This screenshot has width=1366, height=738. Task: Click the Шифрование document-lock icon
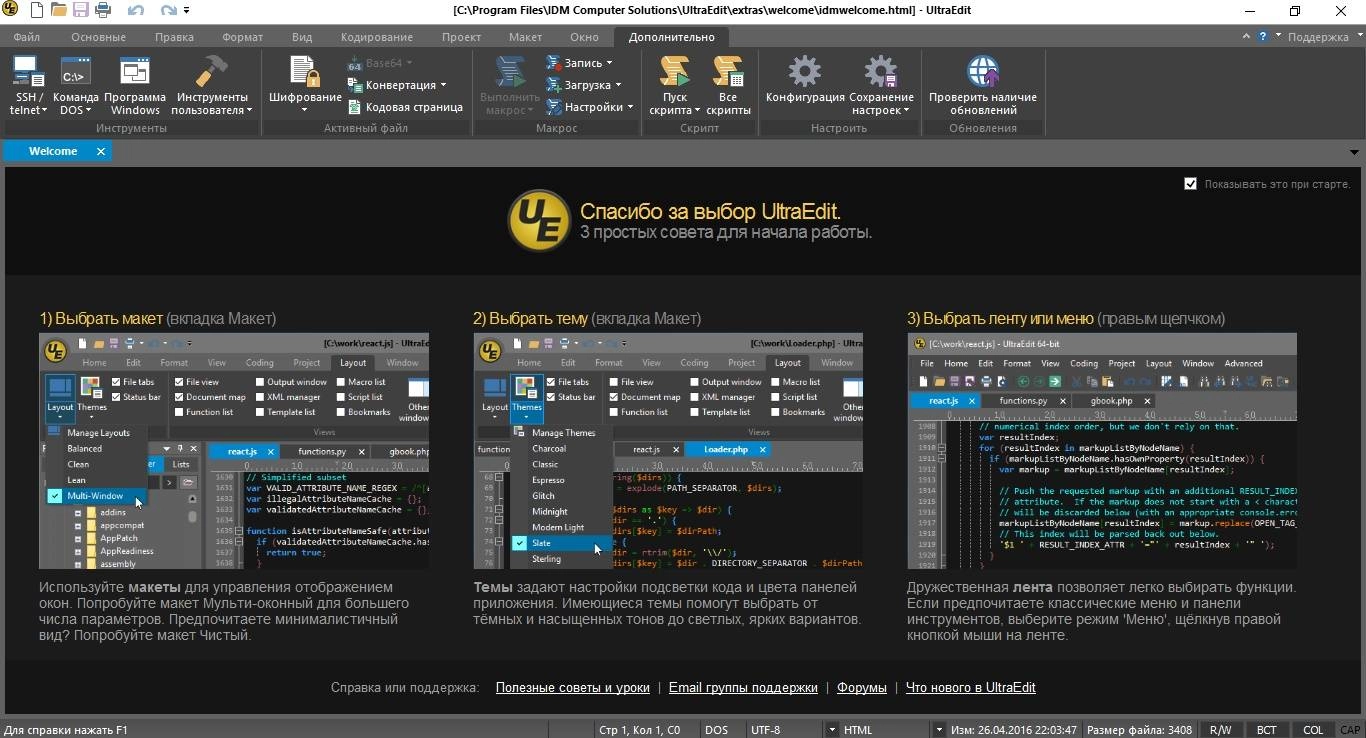pyautogui.click(x=305, y=72)
